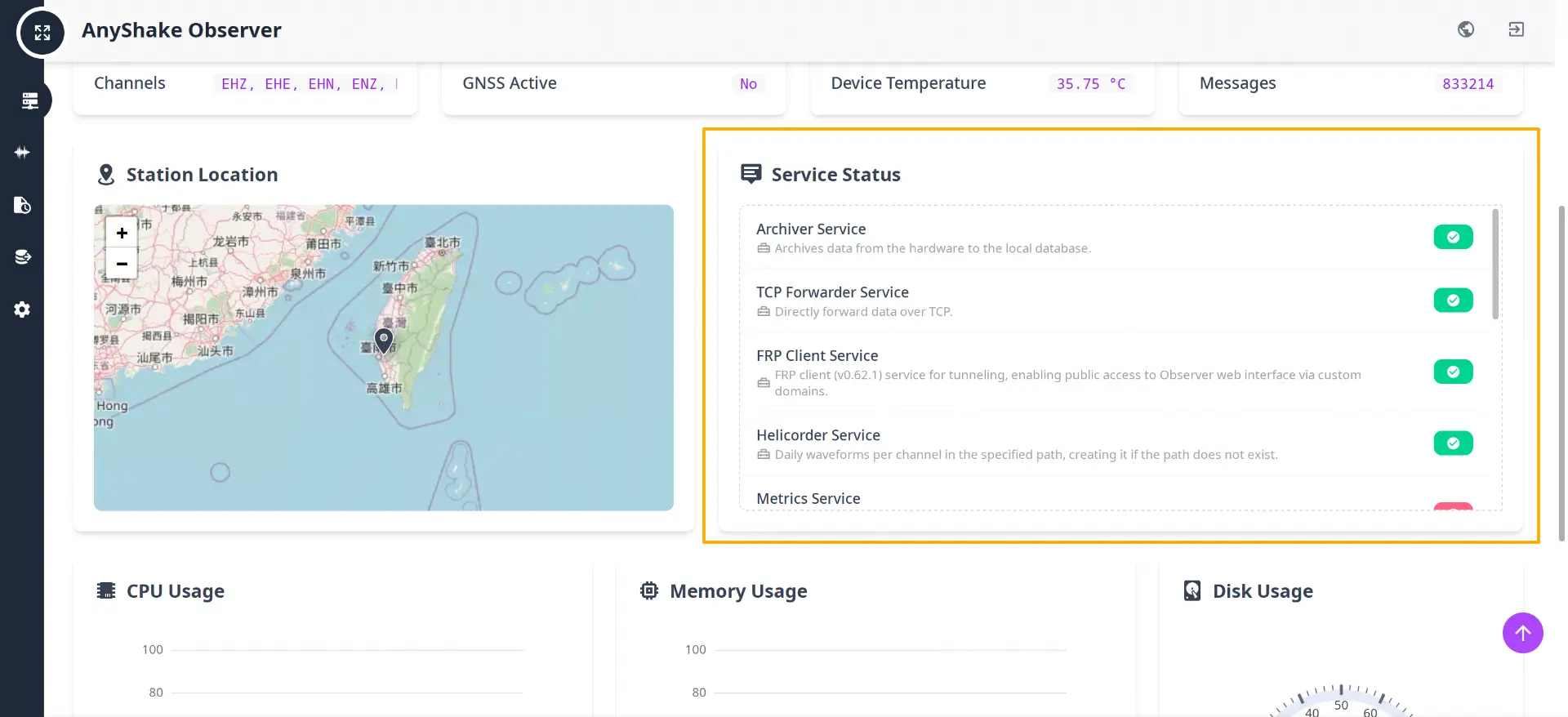Click the scroll-to-top purple arrow button

tap(1522, 633)
